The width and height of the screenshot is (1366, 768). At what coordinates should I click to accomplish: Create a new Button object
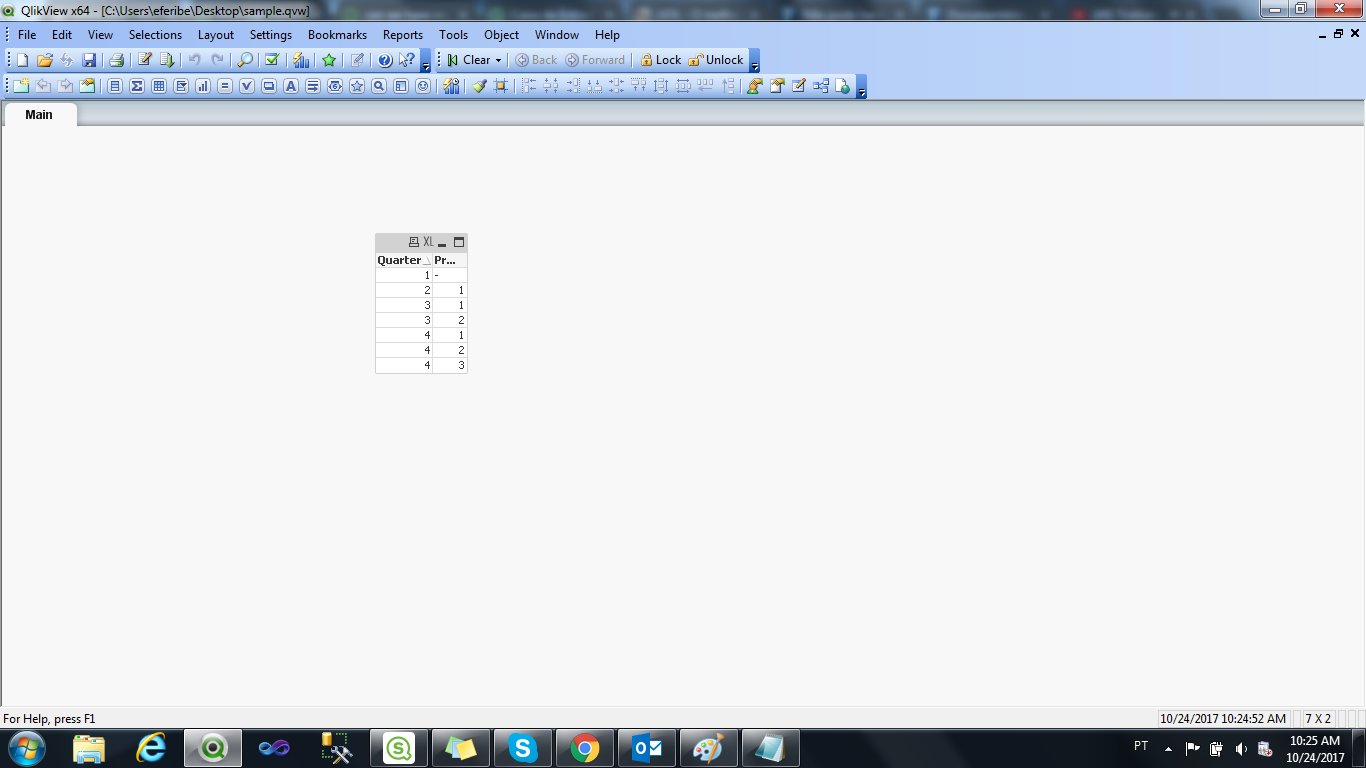[269, 86]
